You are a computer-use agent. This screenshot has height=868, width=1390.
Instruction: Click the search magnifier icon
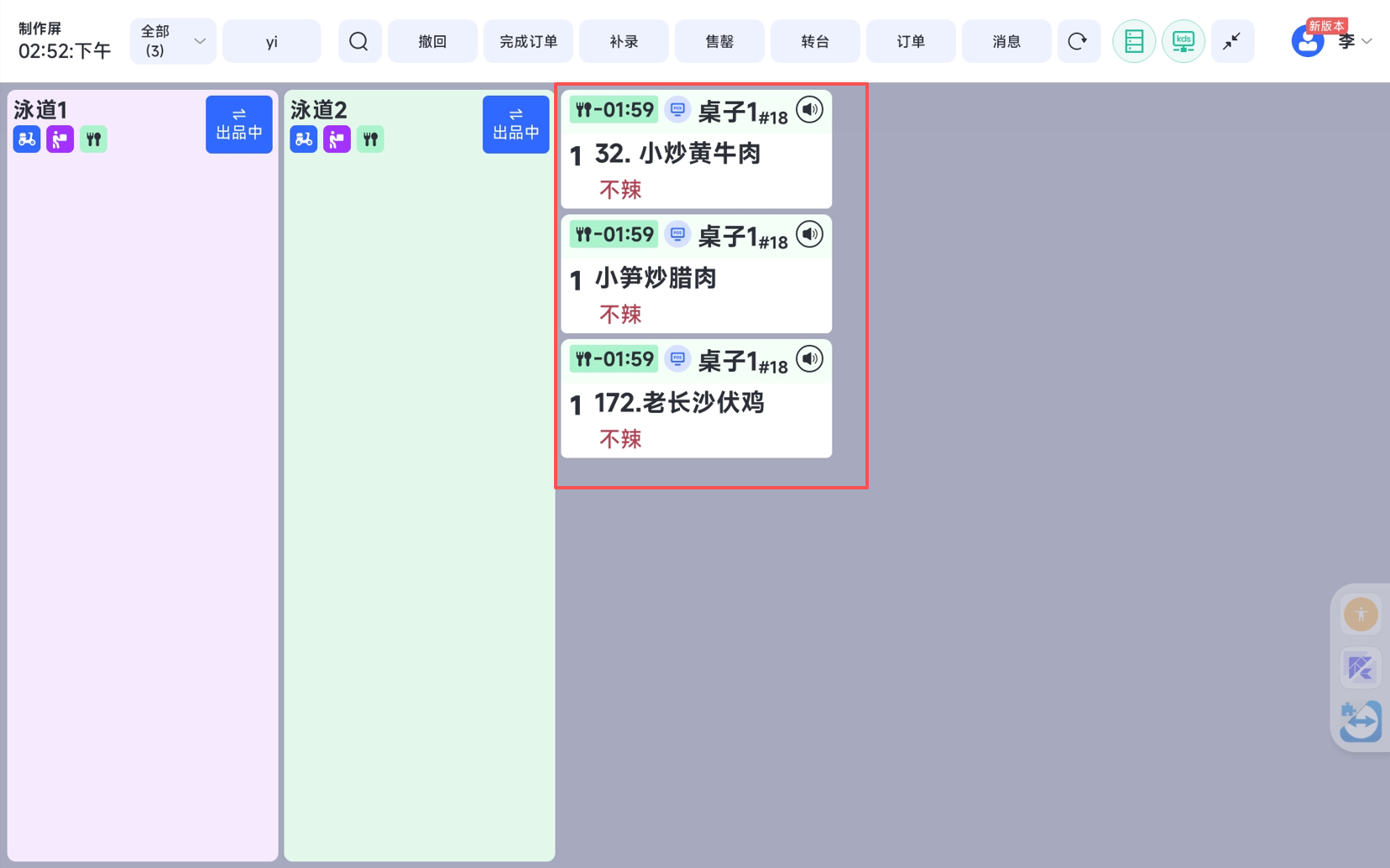tap(359, 41)
